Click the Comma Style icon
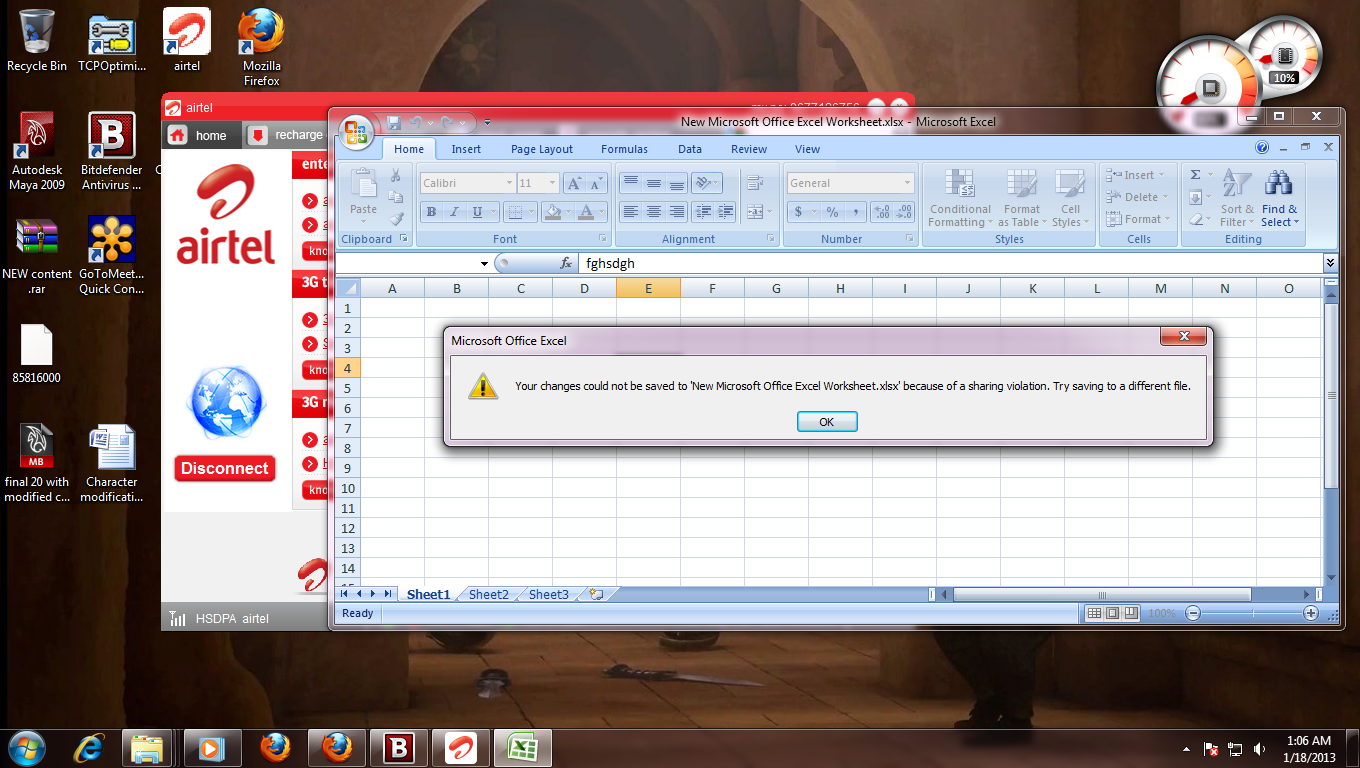1360x768 pixels. click(x=856, y=211)
